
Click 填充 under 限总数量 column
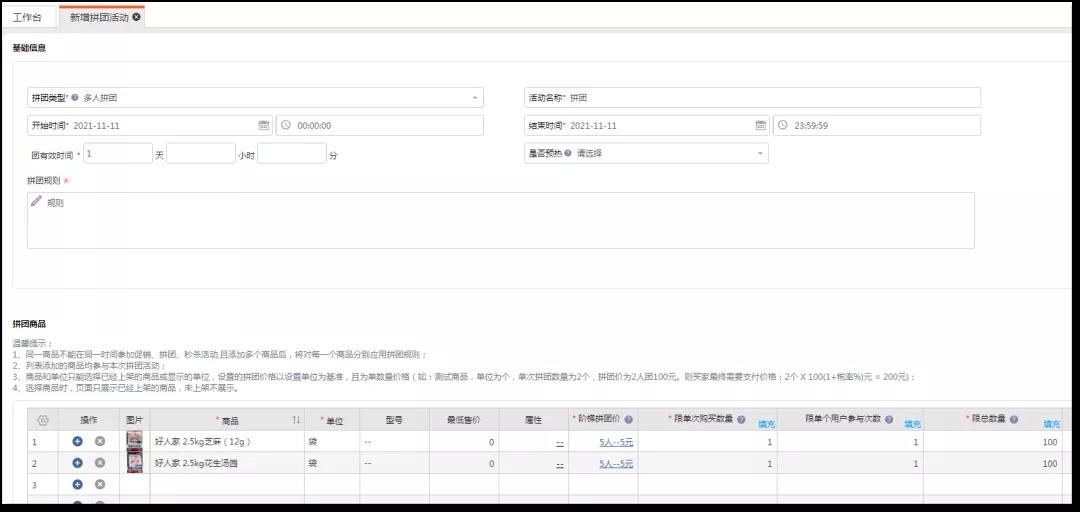[x=1051, y=424]
